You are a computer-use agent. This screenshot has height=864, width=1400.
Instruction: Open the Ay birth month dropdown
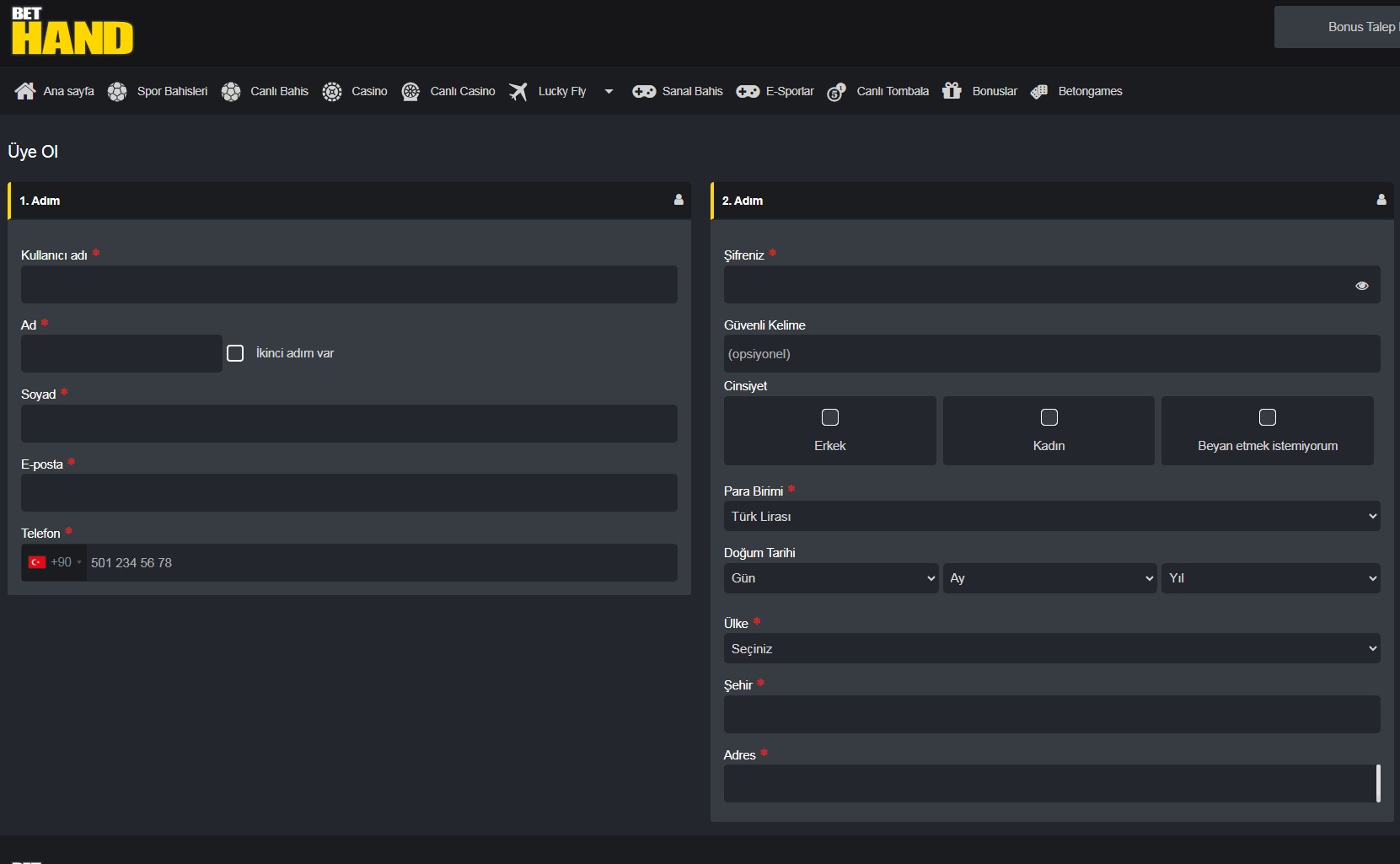[1049, 578]
